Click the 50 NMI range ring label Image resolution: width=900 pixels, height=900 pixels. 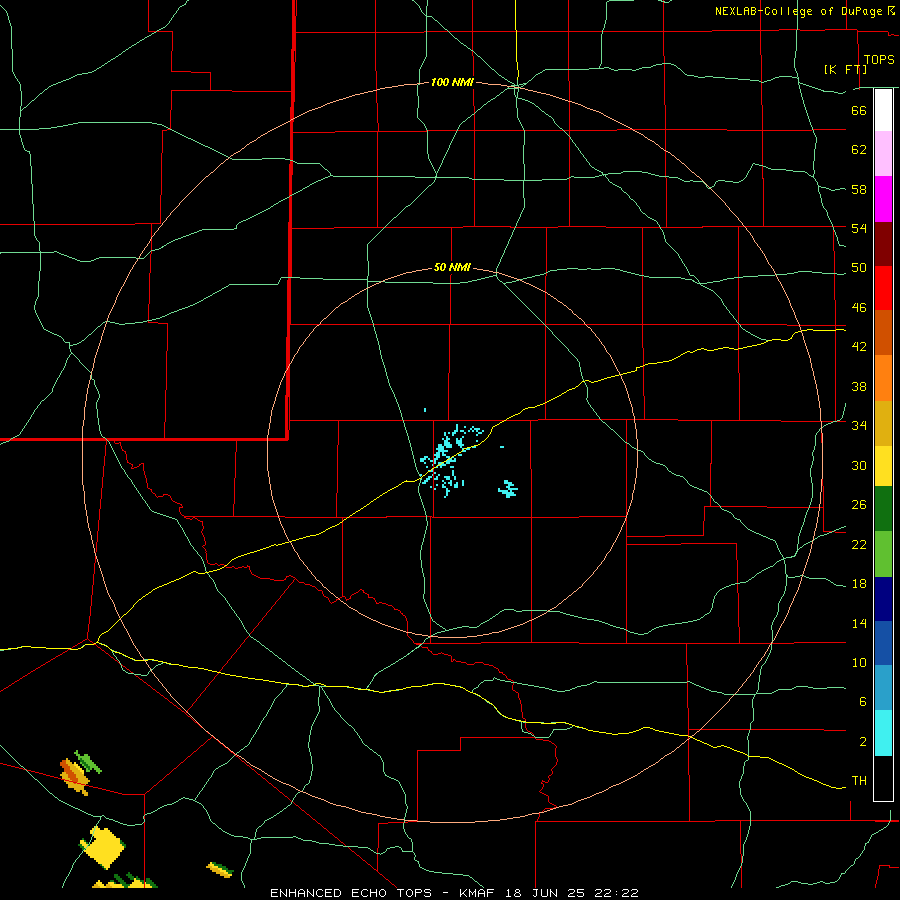[x=452, y=267]
